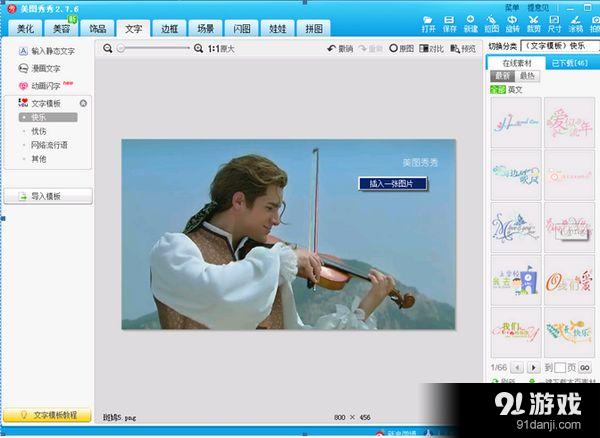Select the 网络流行语 template category
Viewport: 600px width, 438px height.
coord(49,145)
